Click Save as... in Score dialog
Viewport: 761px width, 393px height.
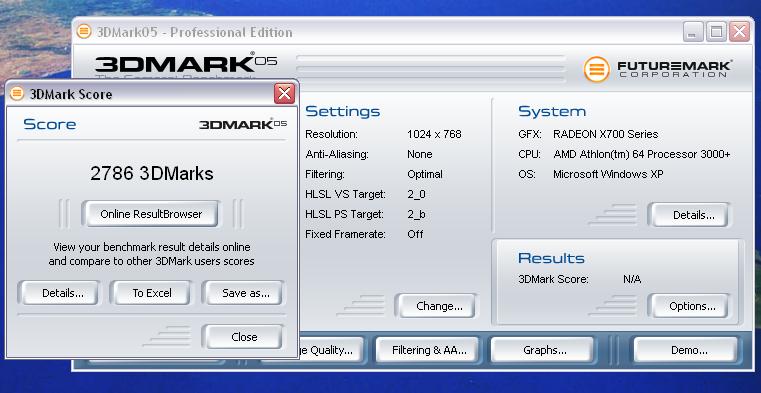[x=244, y=293]
